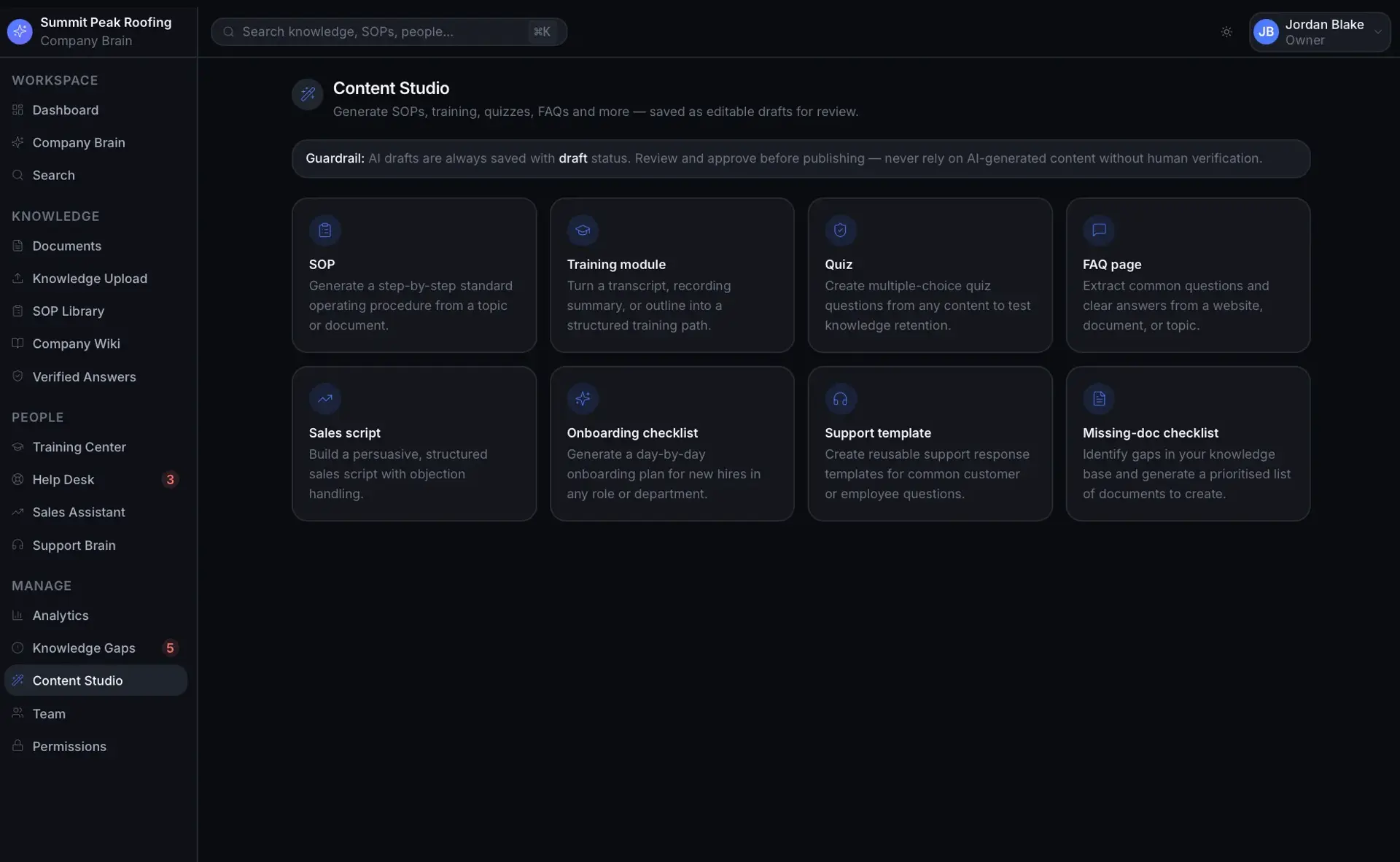Select the FAQ page card title
This screenshot has width=1400, height=862.
[x=1112, y=264]
